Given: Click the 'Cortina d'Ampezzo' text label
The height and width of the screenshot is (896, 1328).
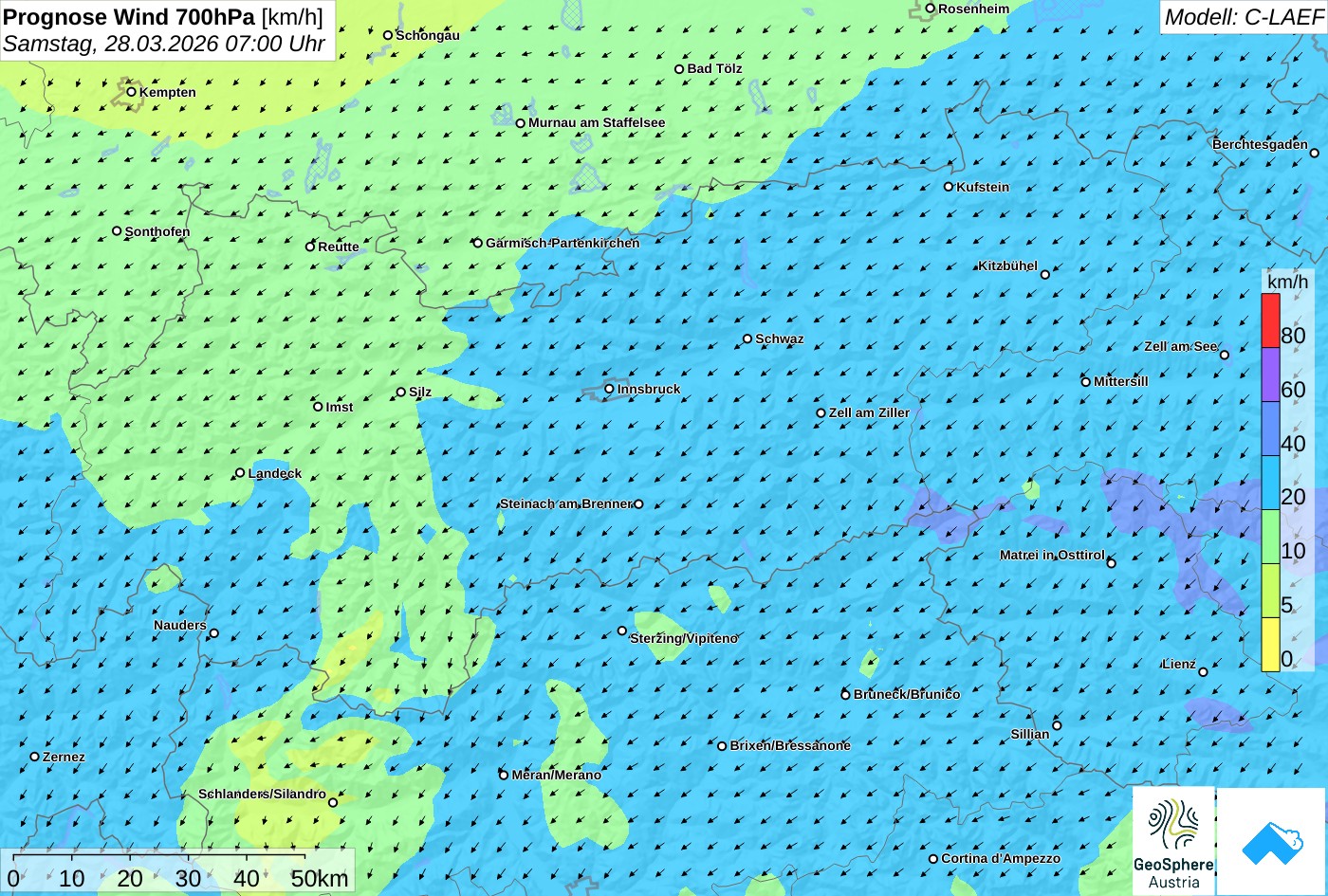Looking at the screenshot, I should point(1001,858).
